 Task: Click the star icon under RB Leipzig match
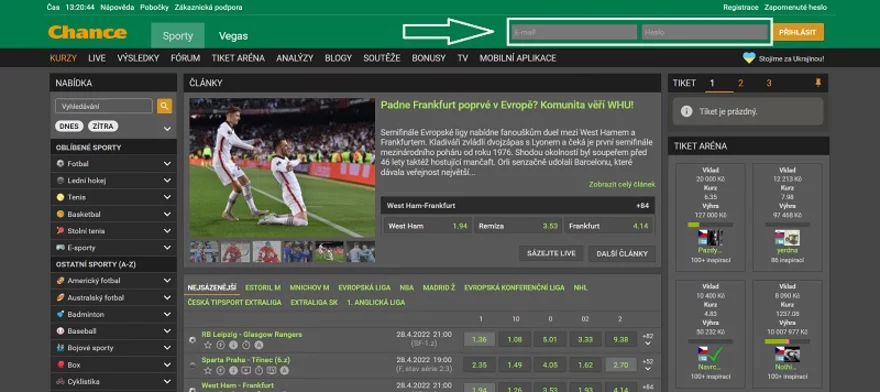click(208, 345)
